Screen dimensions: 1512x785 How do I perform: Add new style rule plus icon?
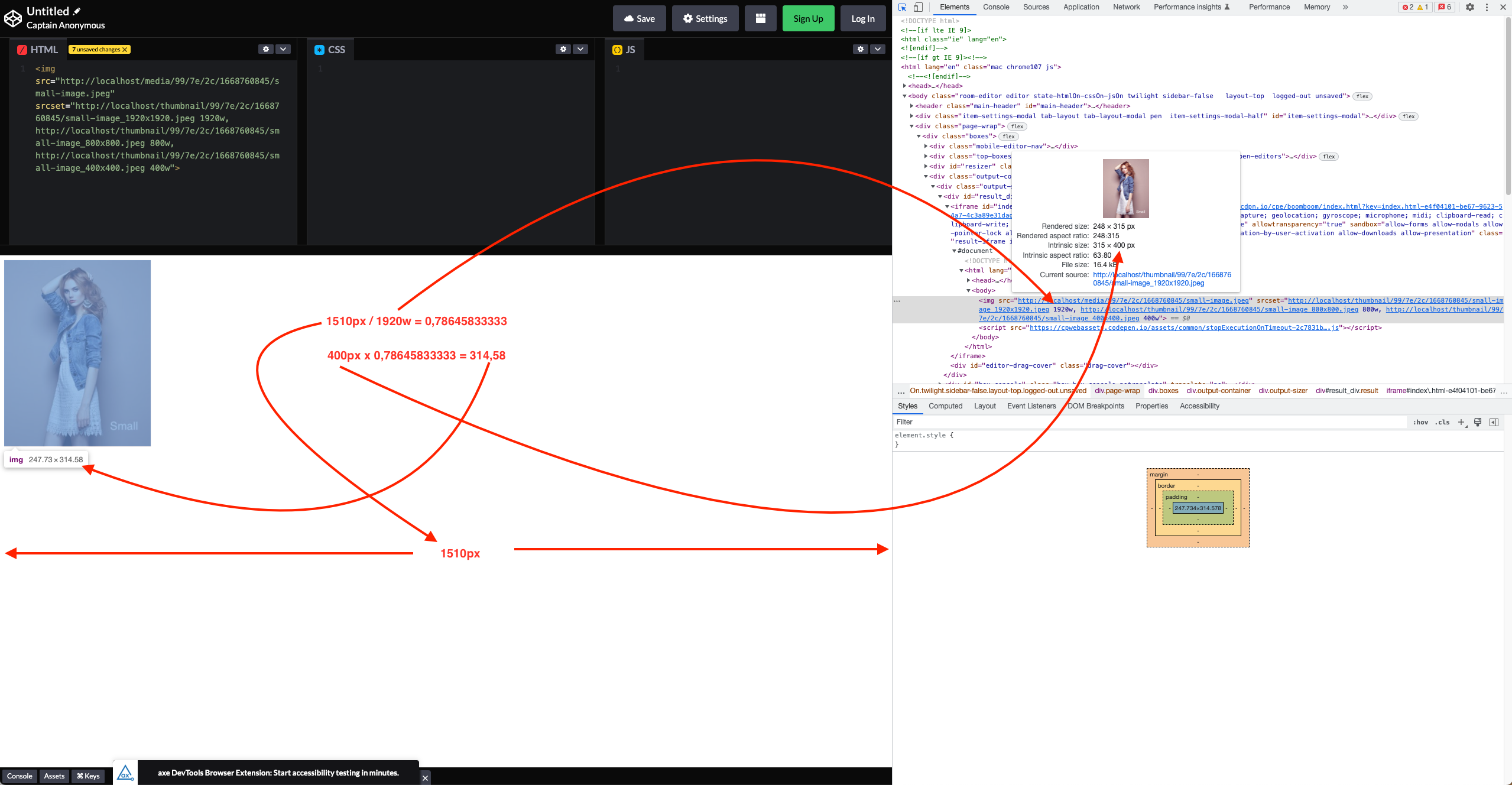pos(1461,422)
